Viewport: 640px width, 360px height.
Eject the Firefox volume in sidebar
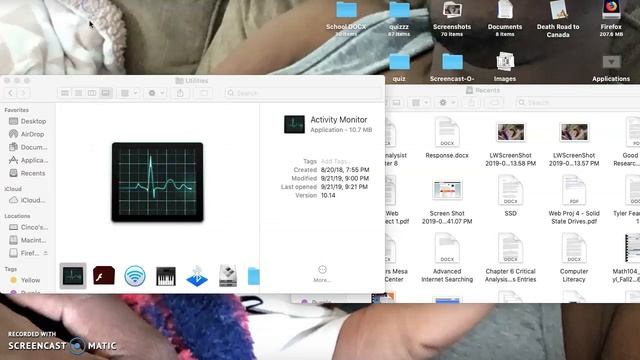[45, 253]
